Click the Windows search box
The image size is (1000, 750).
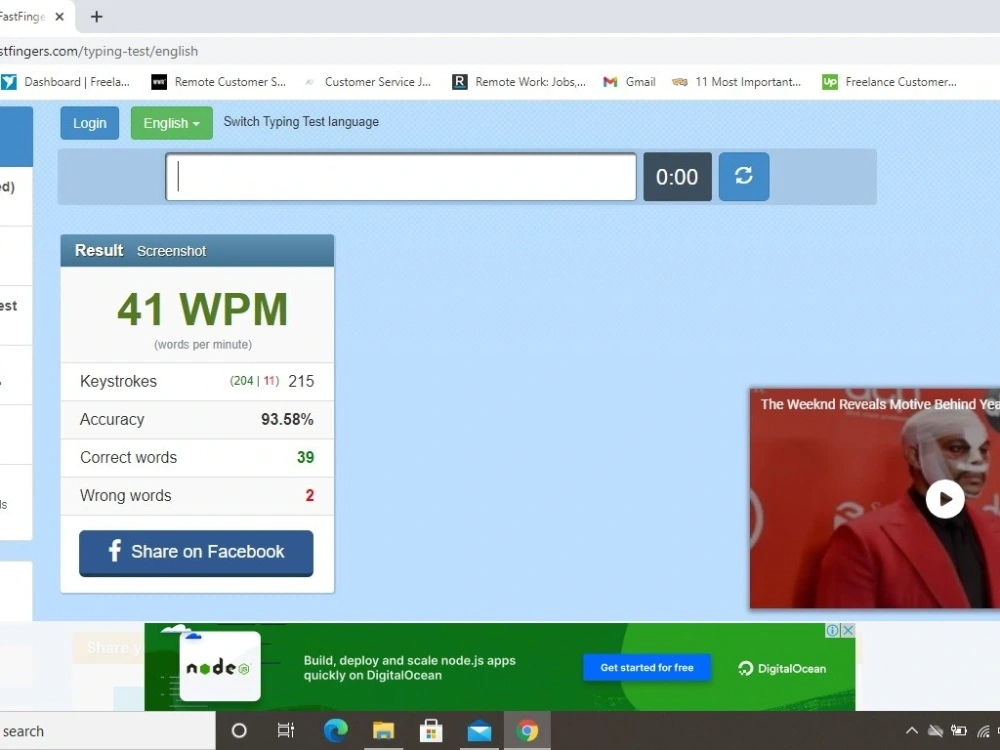[x=107, y=731]
